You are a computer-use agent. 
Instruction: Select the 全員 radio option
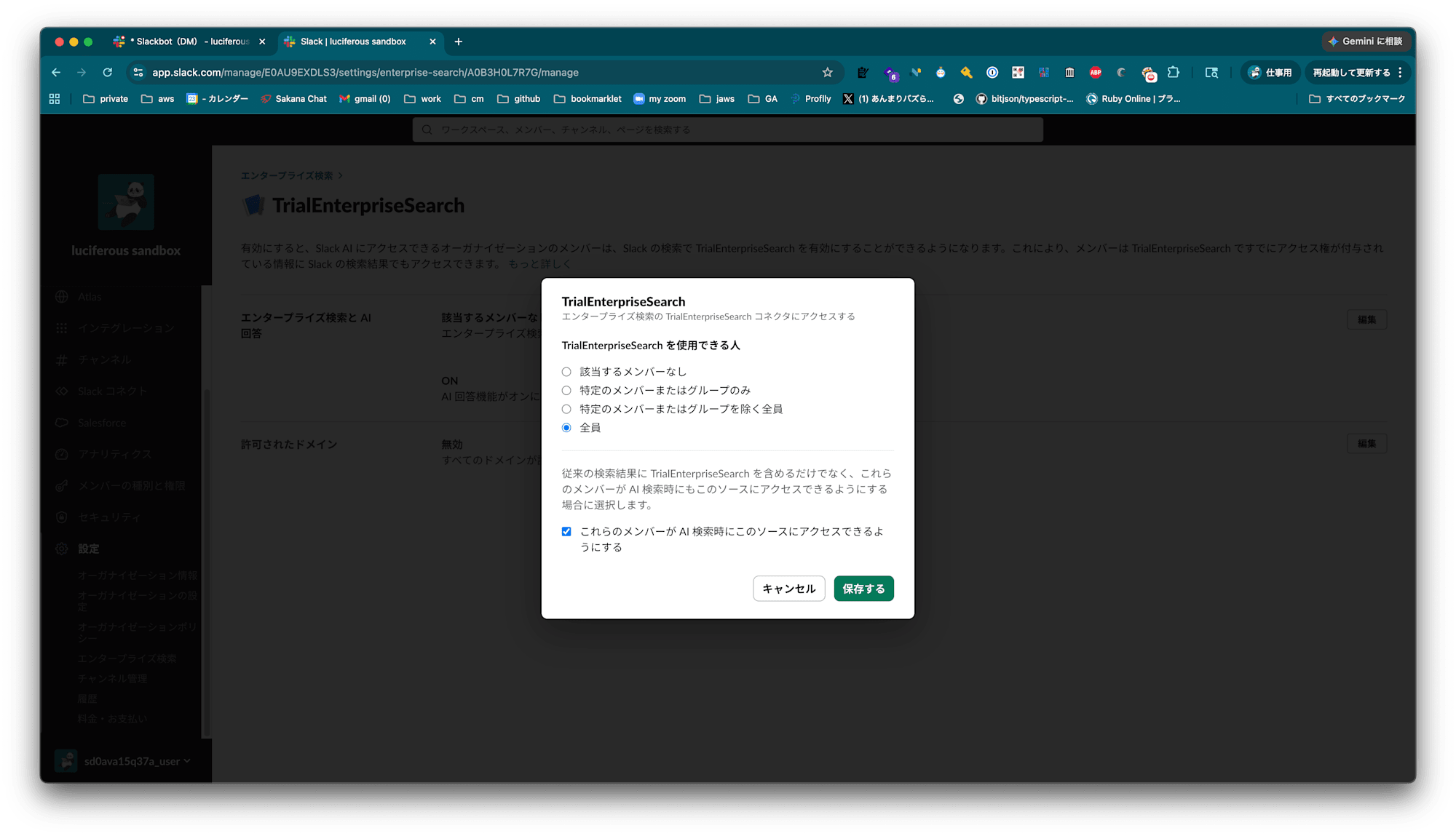(x=566, y=428)
